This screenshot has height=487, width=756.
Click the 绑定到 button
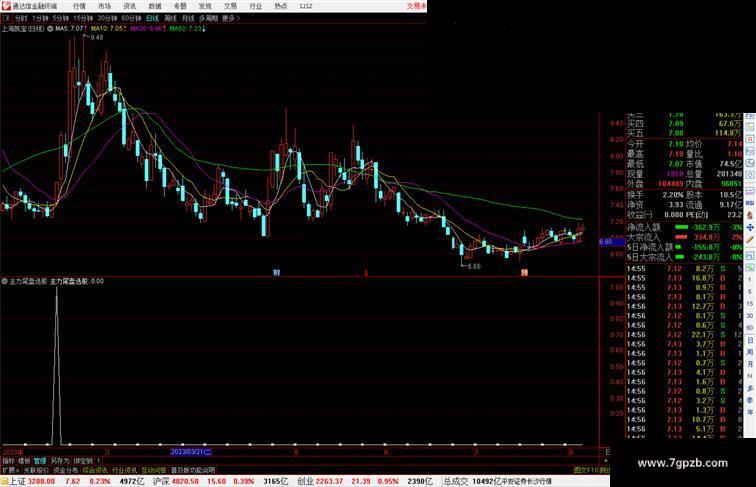tap(82, 461)
